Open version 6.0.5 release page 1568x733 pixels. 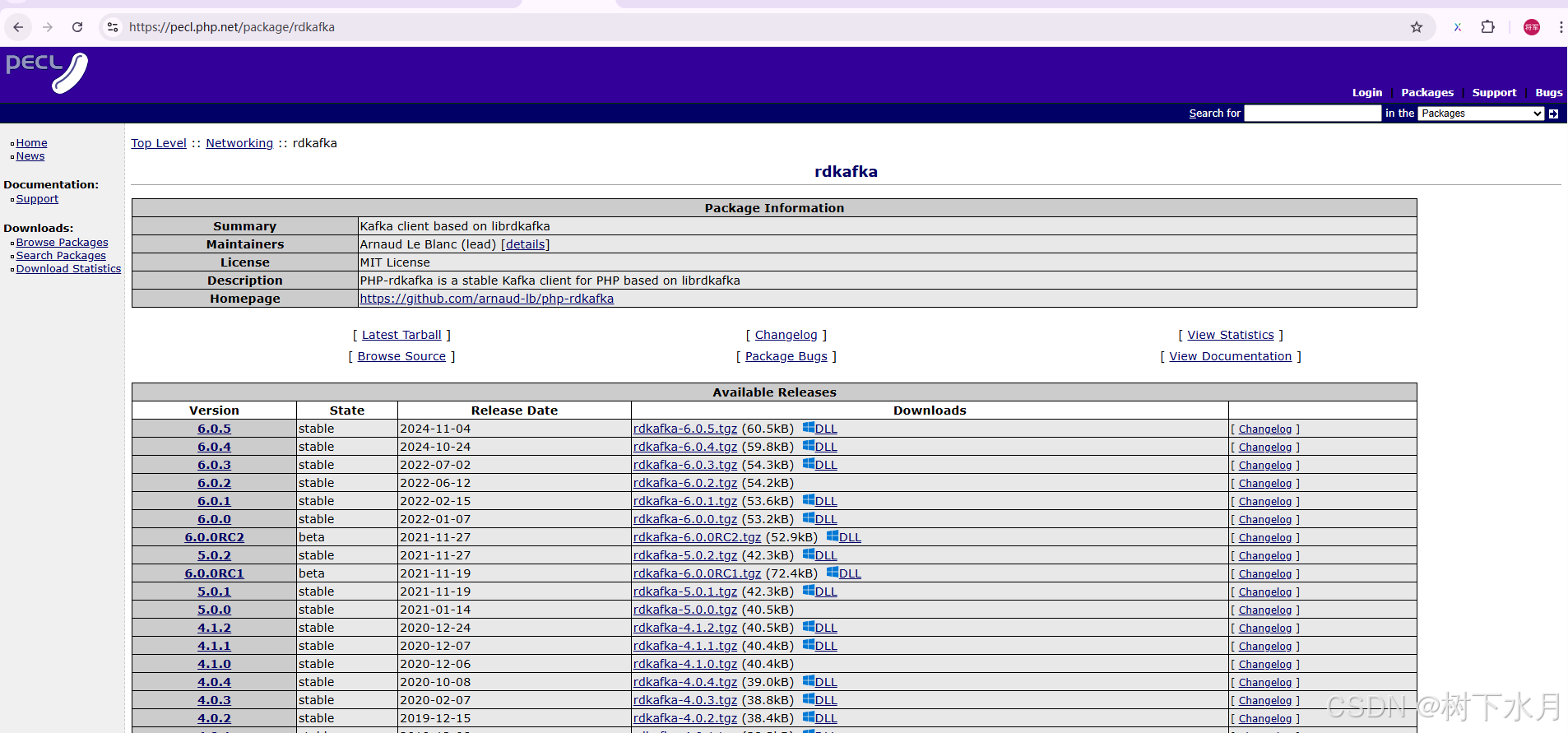pos(214,429)
